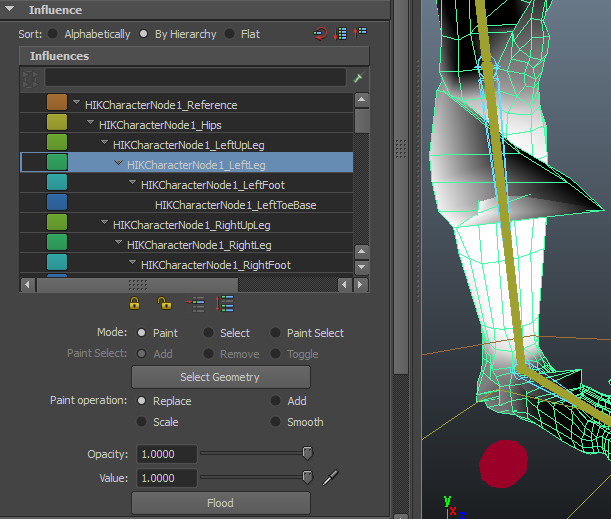Click the red circular arrow icon near Sort

point(320,34)
